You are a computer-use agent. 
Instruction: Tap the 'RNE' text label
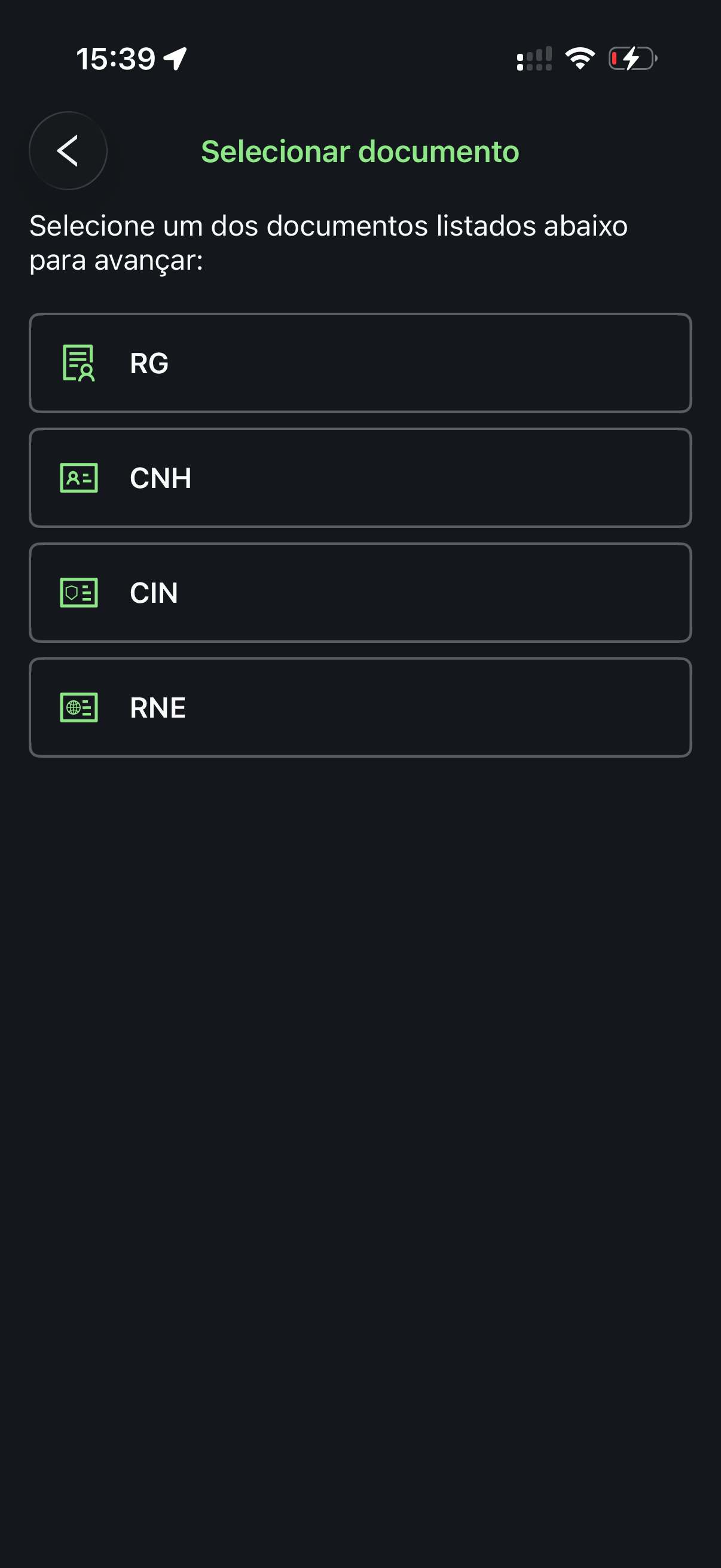pyautogui.click(x=158, y=708)
